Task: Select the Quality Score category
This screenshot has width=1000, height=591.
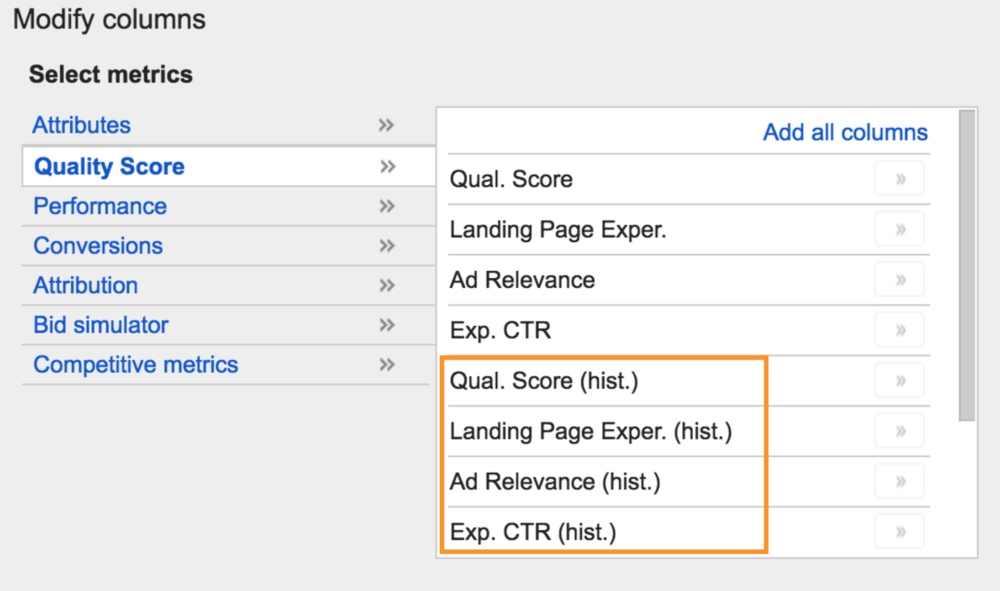Action: pos(107,166)
